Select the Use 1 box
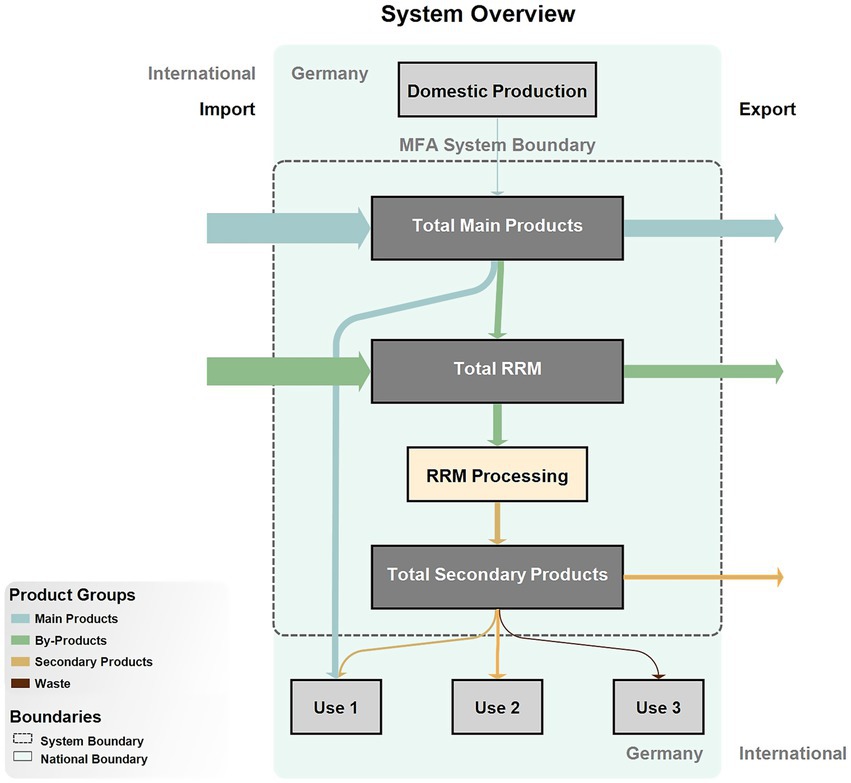This screenshot has width=851, height=783. [335, 707]
